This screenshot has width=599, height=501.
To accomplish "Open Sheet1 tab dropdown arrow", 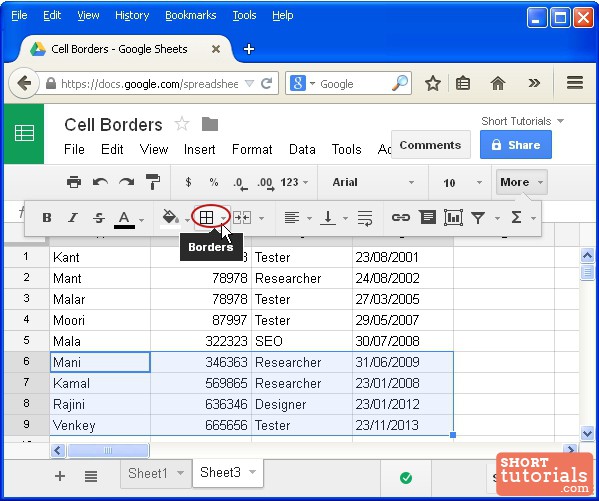I will pyautogui.click(x=180, y=473).
